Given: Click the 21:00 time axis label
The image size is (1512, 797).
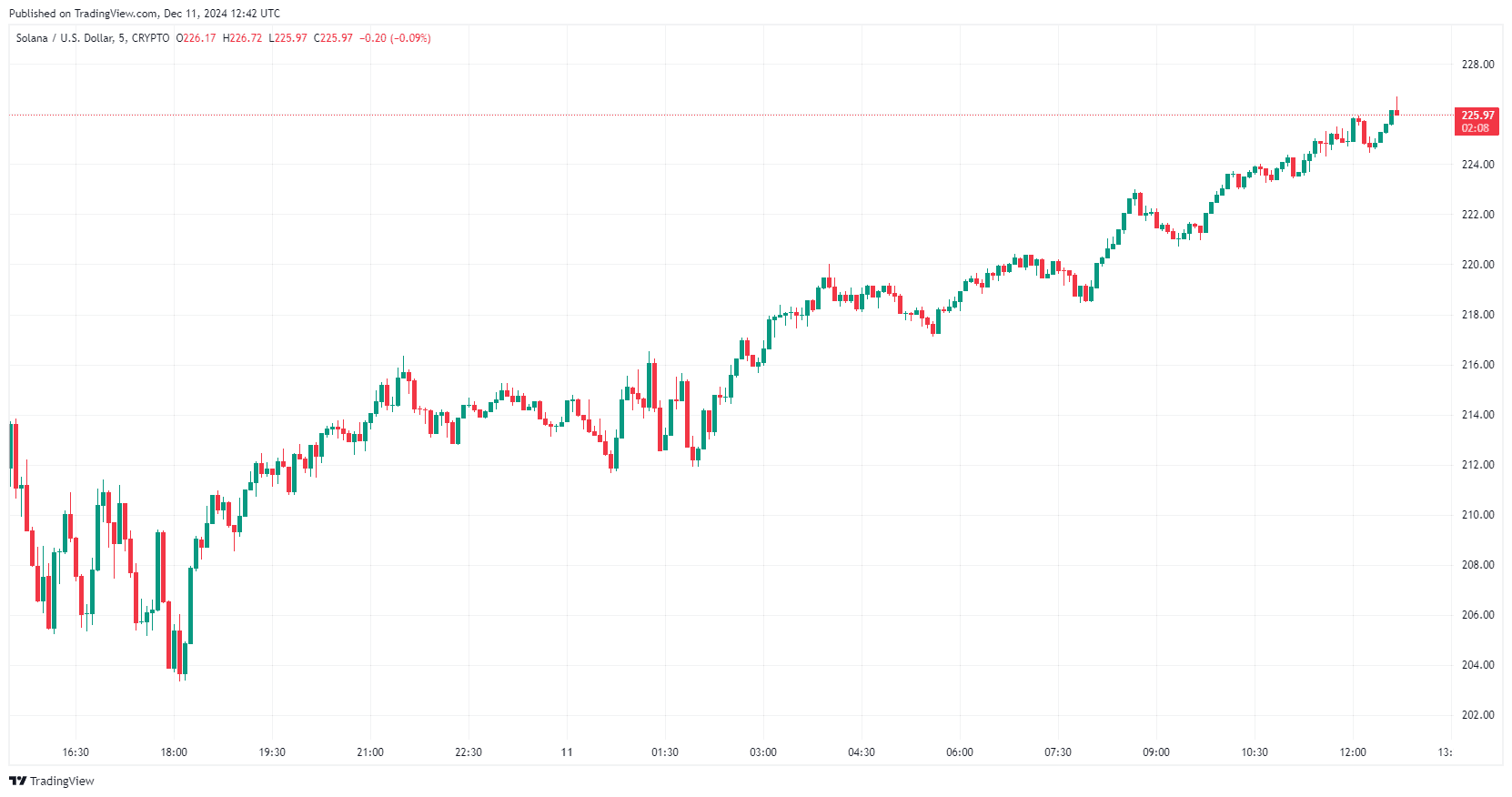Looking at the screenshot, I should (x=370, y=752).
